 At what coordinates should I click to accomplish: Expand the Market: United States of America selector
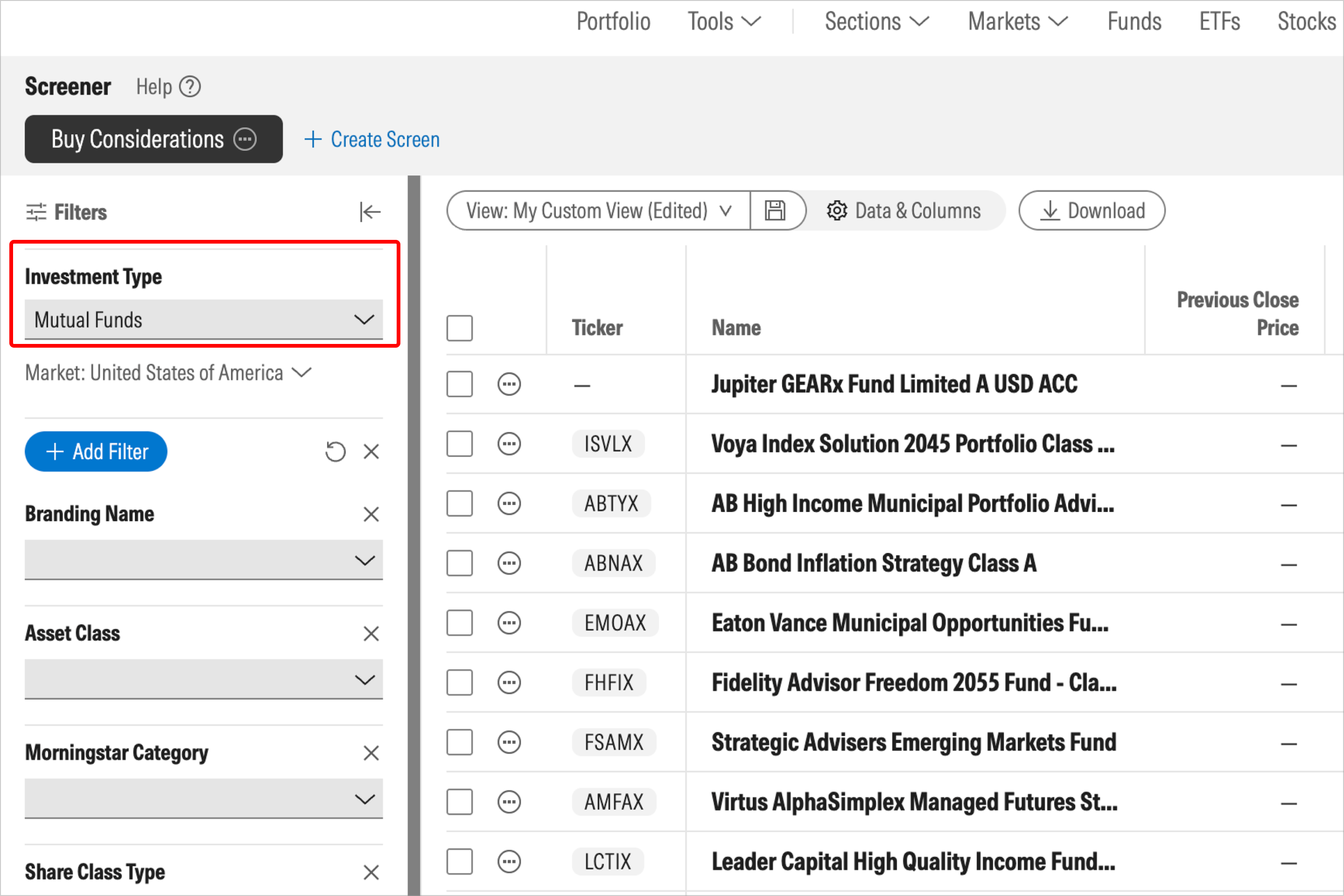click(168, 373)
